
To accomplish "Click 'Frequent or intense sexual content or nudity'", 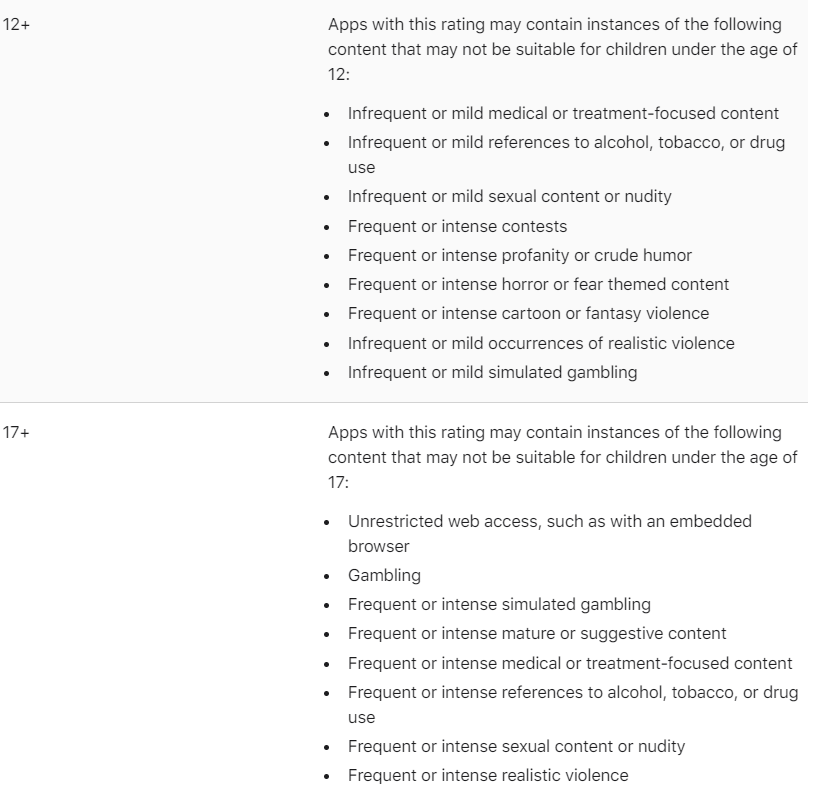I will pos(515,747).
